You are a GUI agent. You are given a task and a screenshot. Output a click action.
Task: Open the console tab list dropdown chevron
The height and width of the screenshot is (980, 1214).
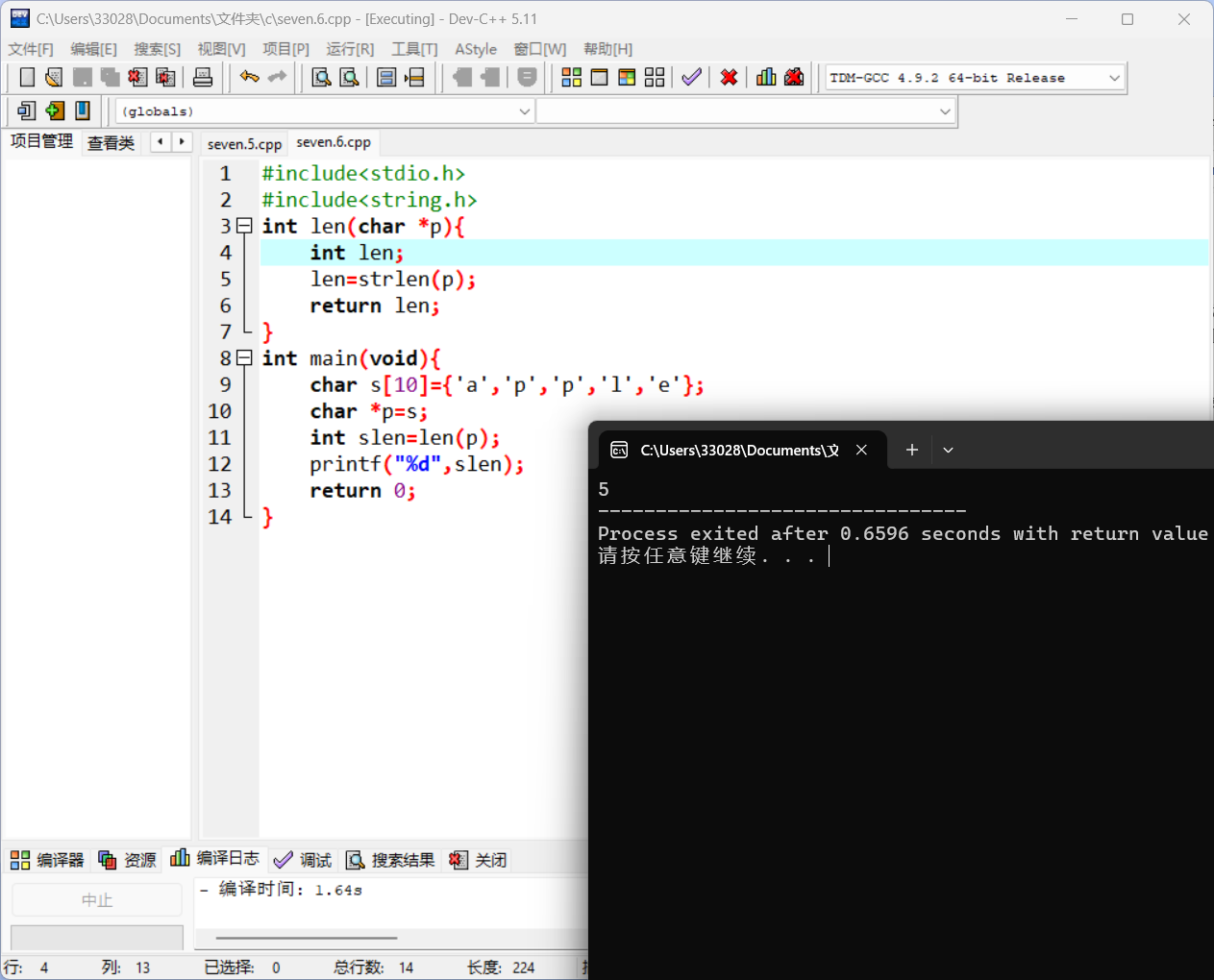948,450
